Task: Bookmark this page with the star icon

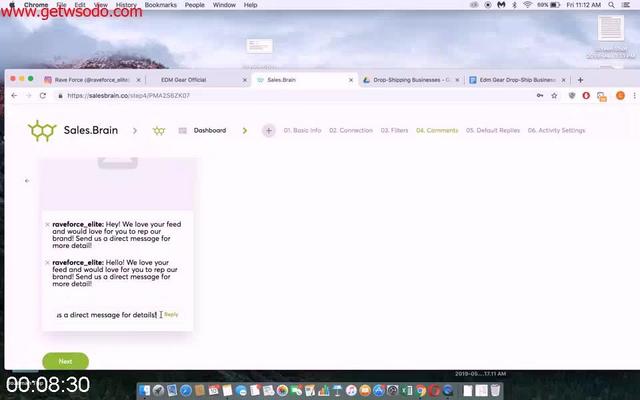Action: coord(554,96)
